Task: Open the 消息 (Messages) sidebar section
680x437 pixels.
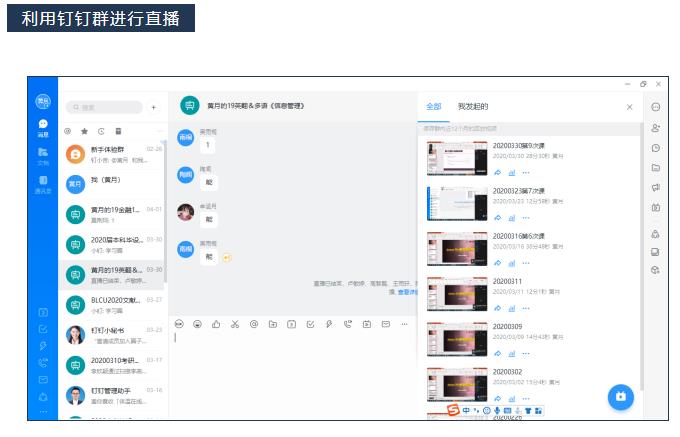Action: pos(43,127)
